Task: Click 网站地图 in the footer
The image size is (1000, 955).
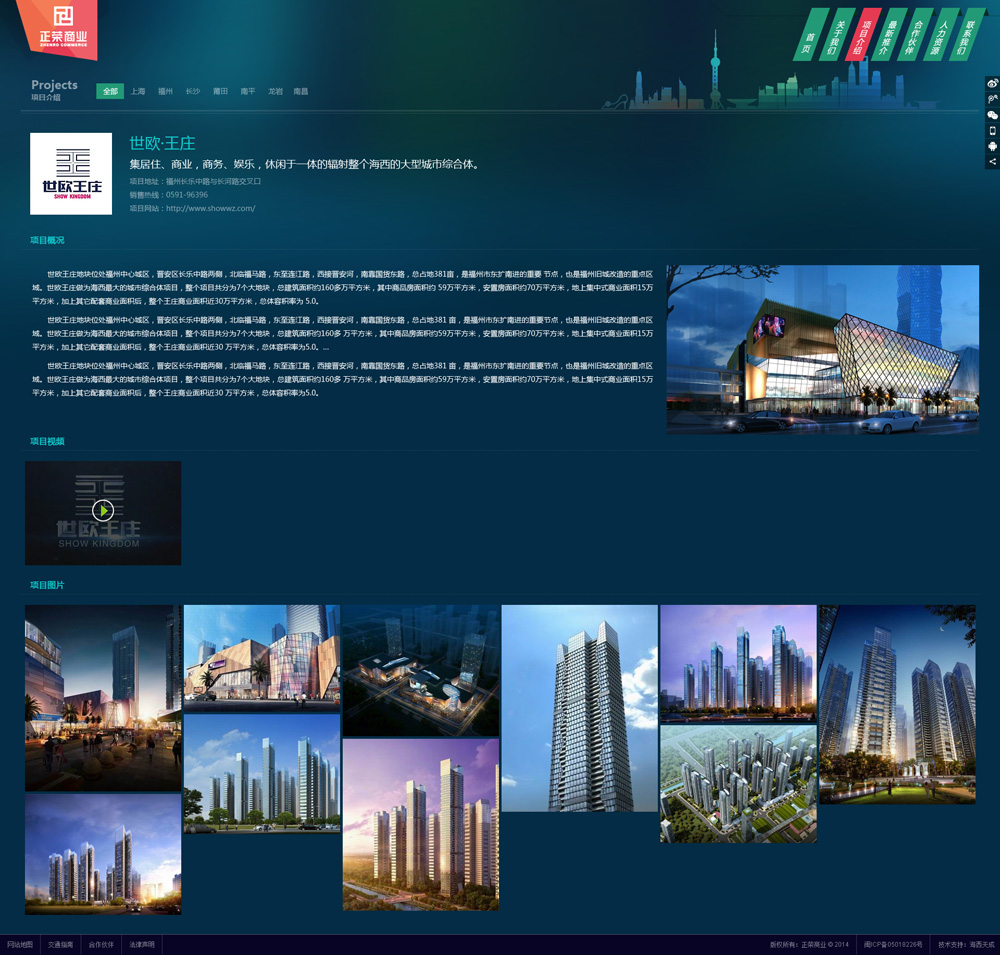Action: pos(20,944)
